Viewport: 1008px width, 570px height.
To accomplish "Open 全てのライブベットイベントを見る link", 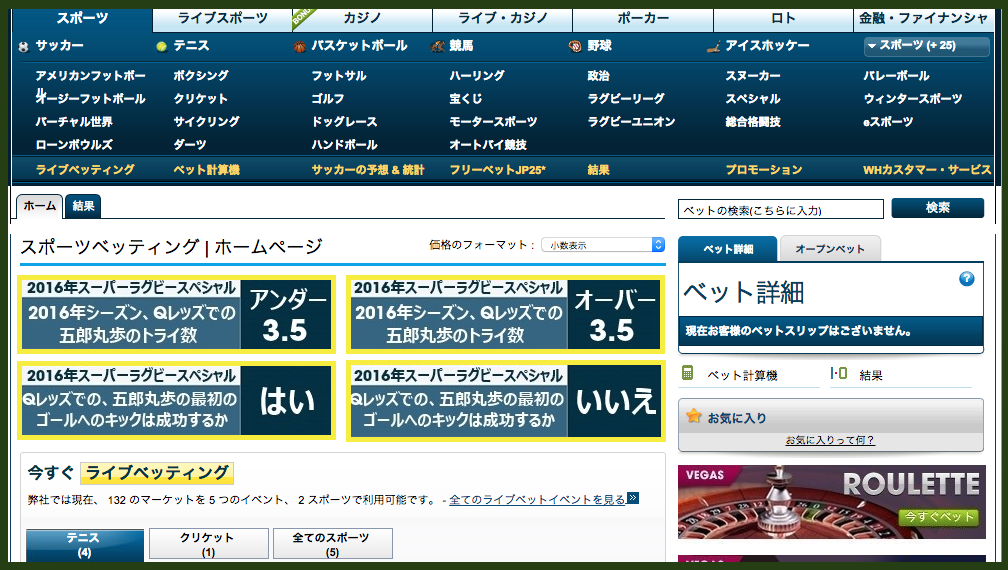I will [537, 499].
